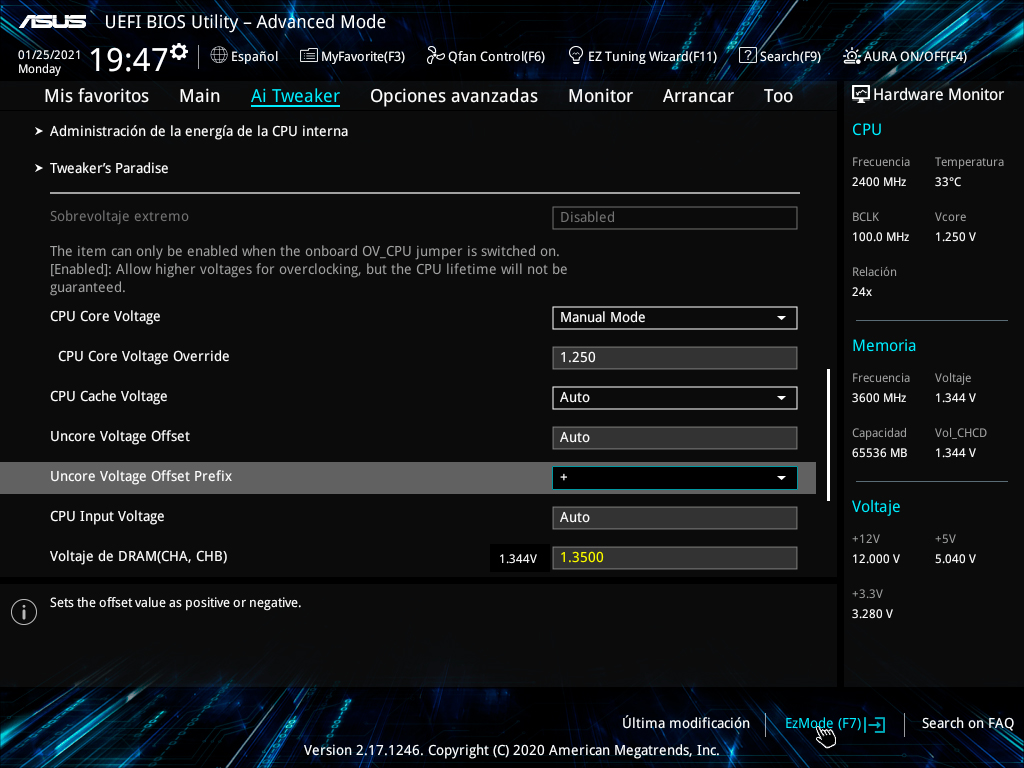The image size is (1024, 768).
Task: Launch EZ Tuning Wizard bulb icon
Action: tap(576, 56)
